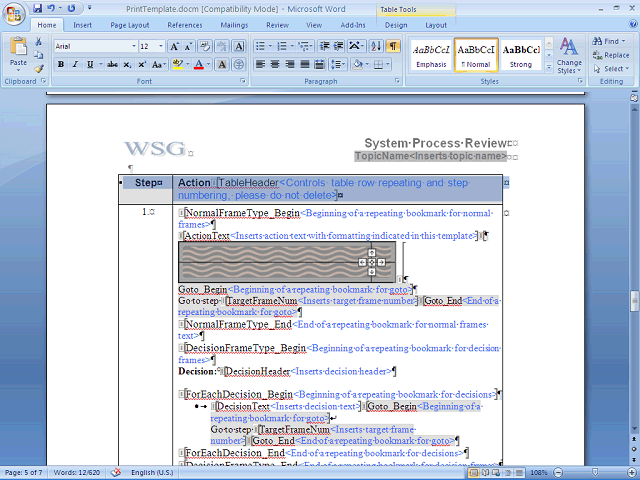Apply character shading

(x=222, y=64)
